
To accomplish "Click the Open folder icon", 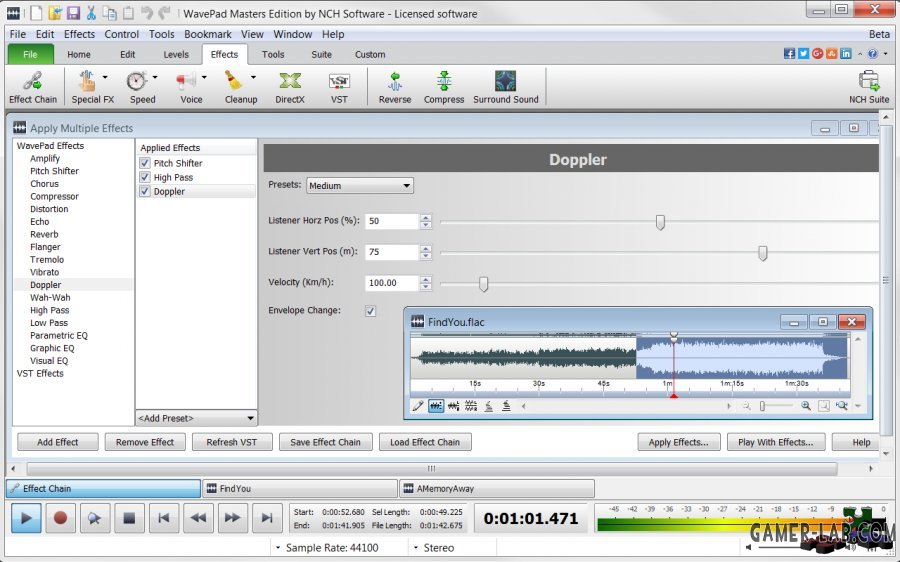I will pos(55,13).
